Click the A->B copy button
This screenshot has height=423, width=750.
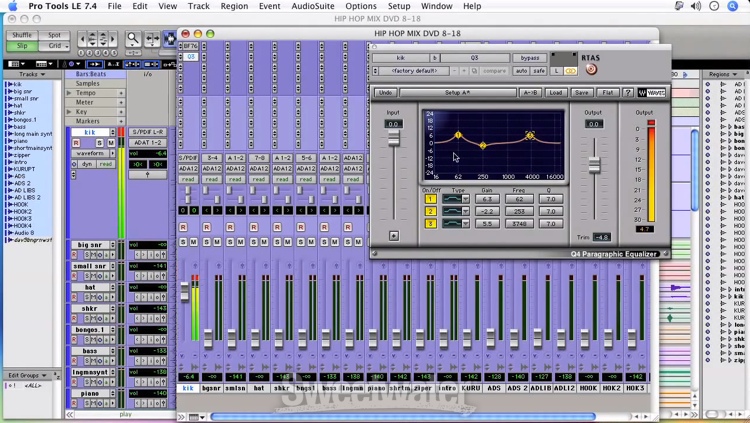coord(529,92)
